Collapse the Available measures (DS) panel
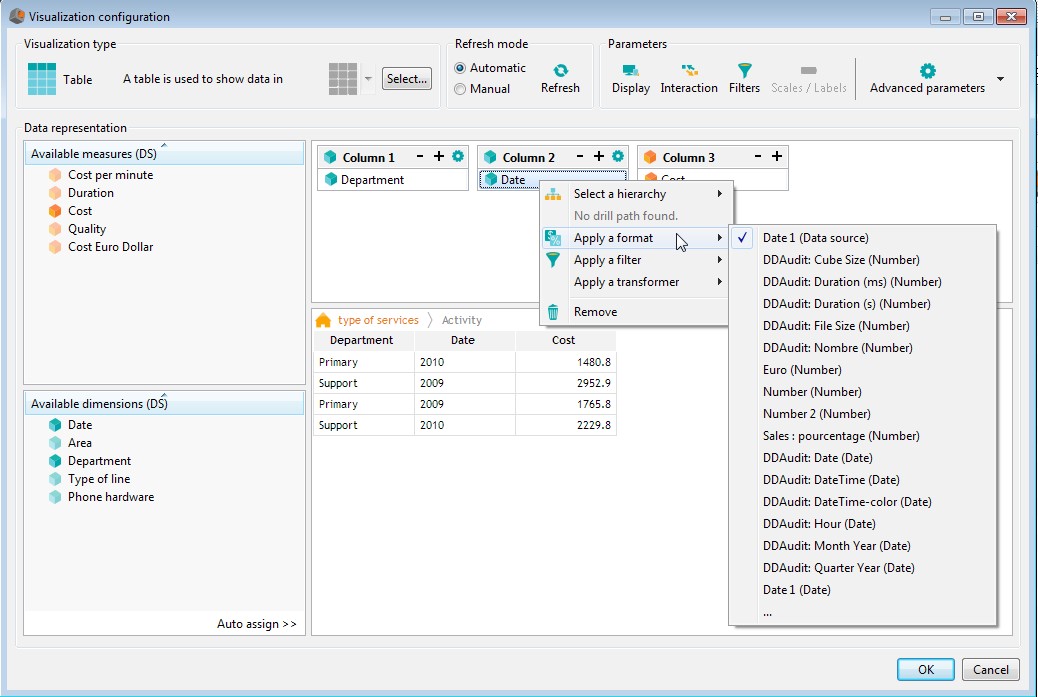 click(x=164, y=145)
